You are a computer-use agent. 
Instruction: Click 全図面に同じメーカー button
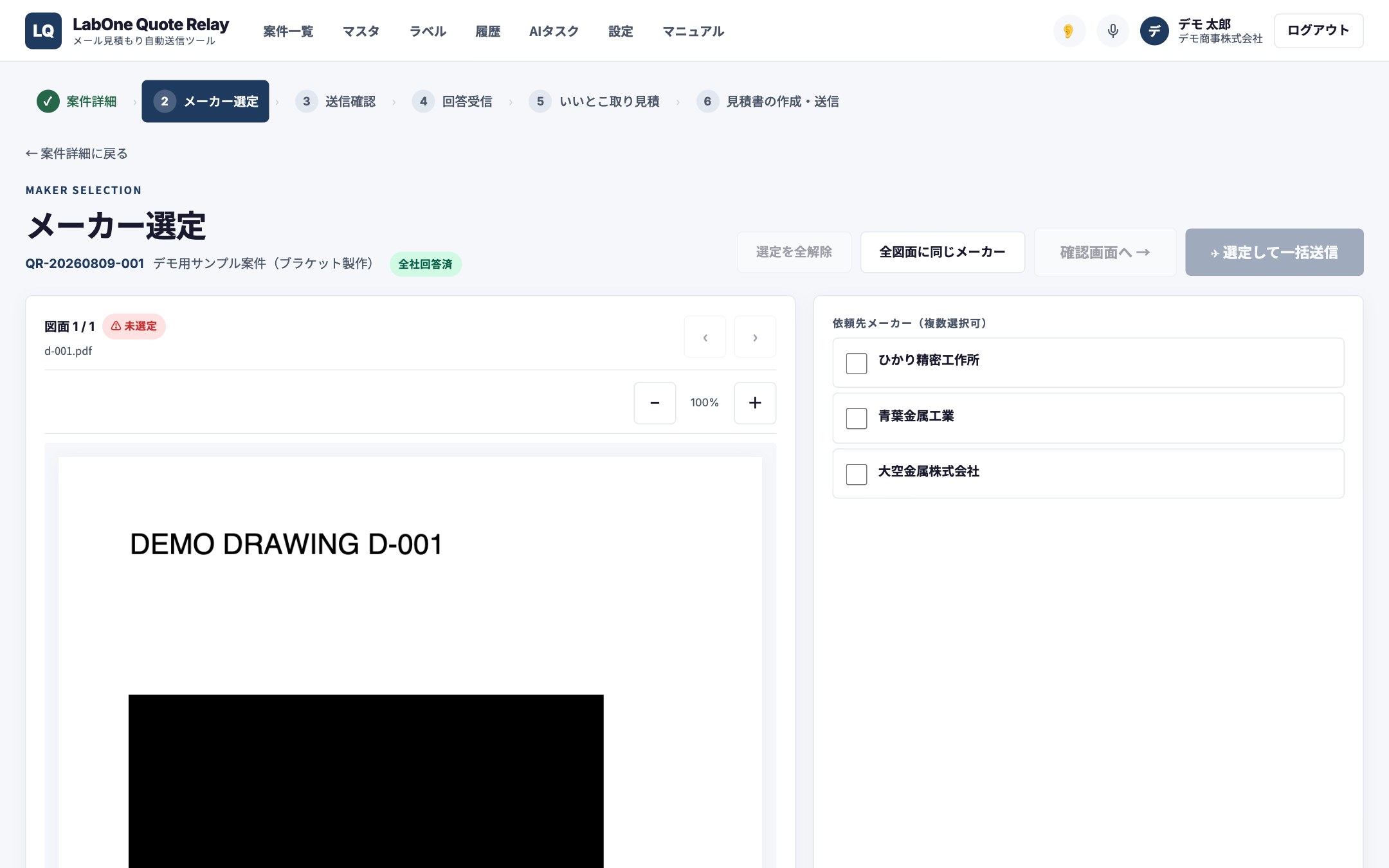(x=942, y=252)
